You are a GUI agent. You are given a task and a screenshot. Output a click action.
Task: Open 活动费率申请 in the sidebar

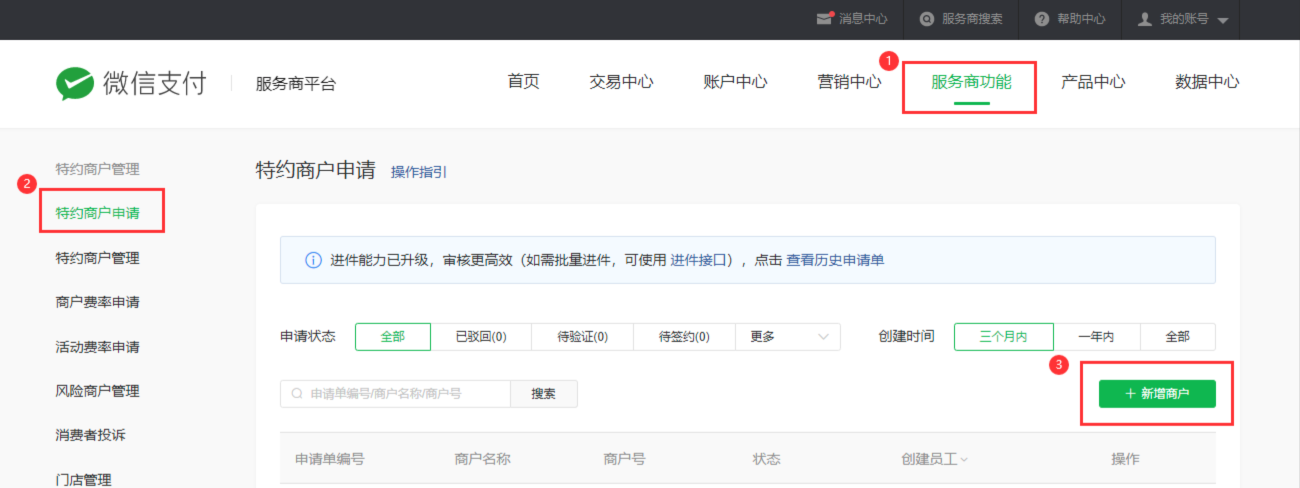[97, 347]
